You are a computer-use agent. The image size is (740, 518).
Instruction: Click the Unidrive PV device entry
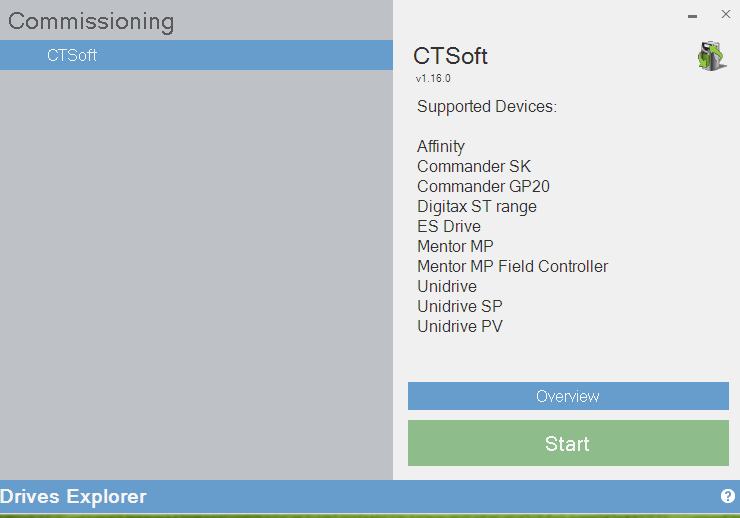pyautogui.click(x=460, y=326)
